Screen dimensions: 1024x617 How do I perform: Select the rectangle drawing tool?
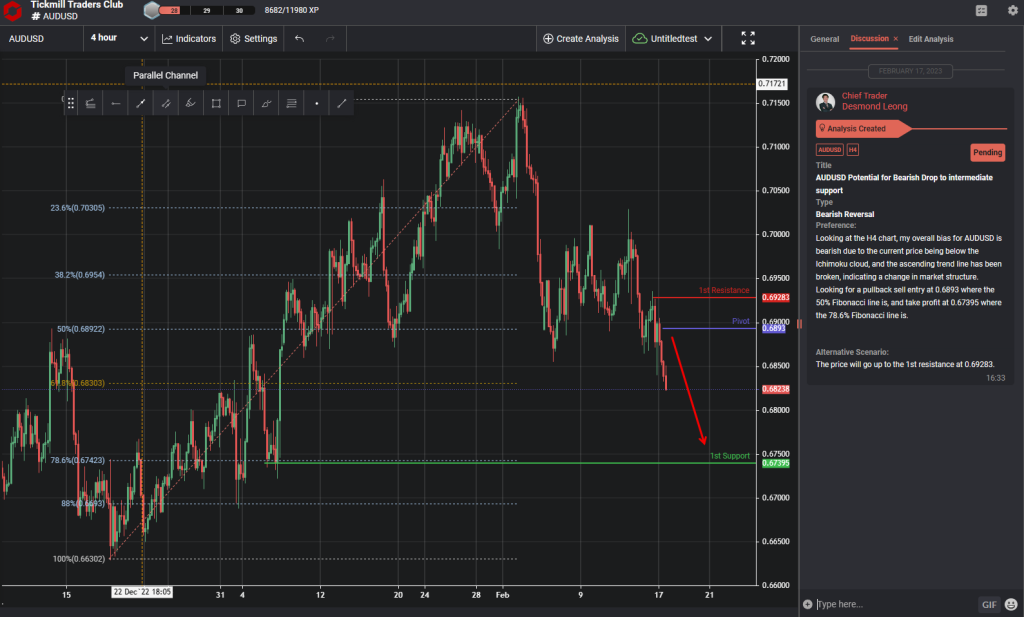(214, 102)
